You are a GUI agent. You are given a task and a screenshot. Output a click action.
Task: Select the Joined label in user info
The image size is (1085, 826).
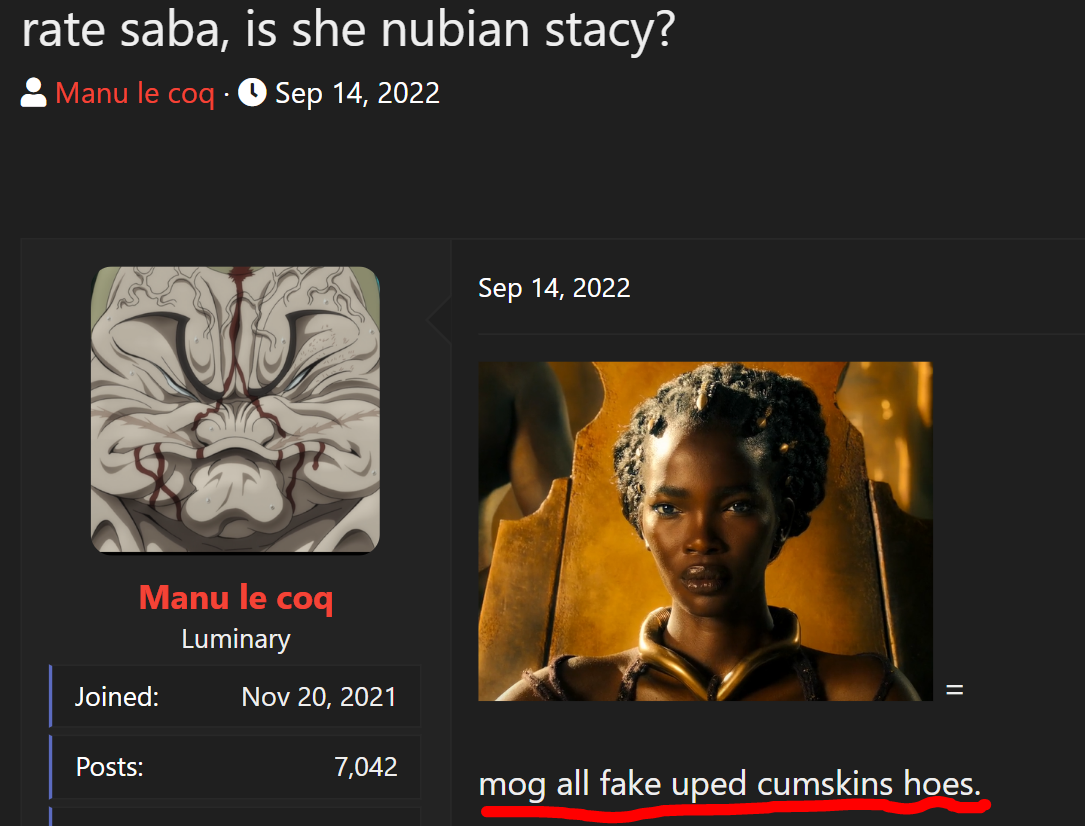[117, 697]
